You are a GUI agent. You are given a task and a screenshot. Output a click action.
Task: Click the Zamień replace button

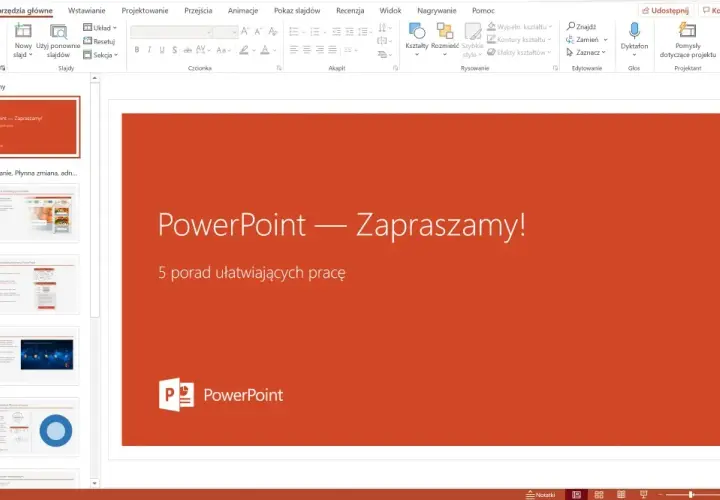583,39
